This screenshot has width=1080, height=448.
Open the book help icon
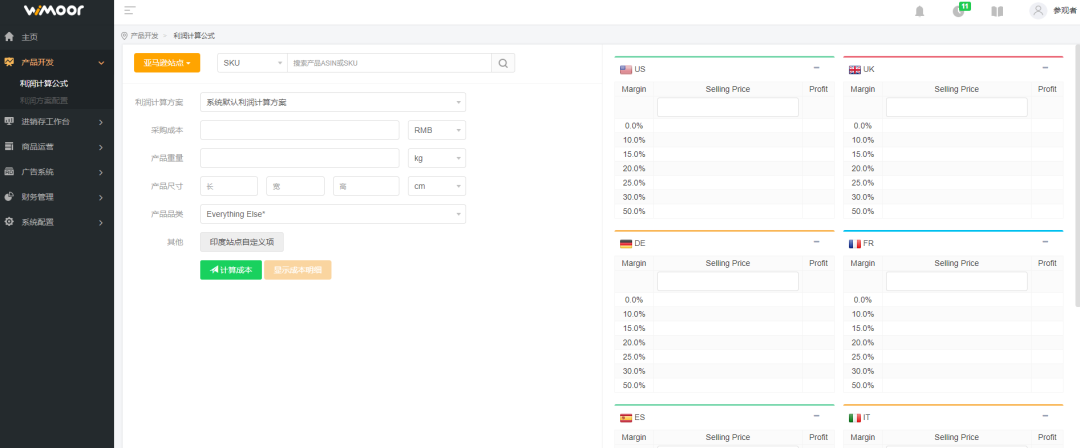tap(996, 11)
